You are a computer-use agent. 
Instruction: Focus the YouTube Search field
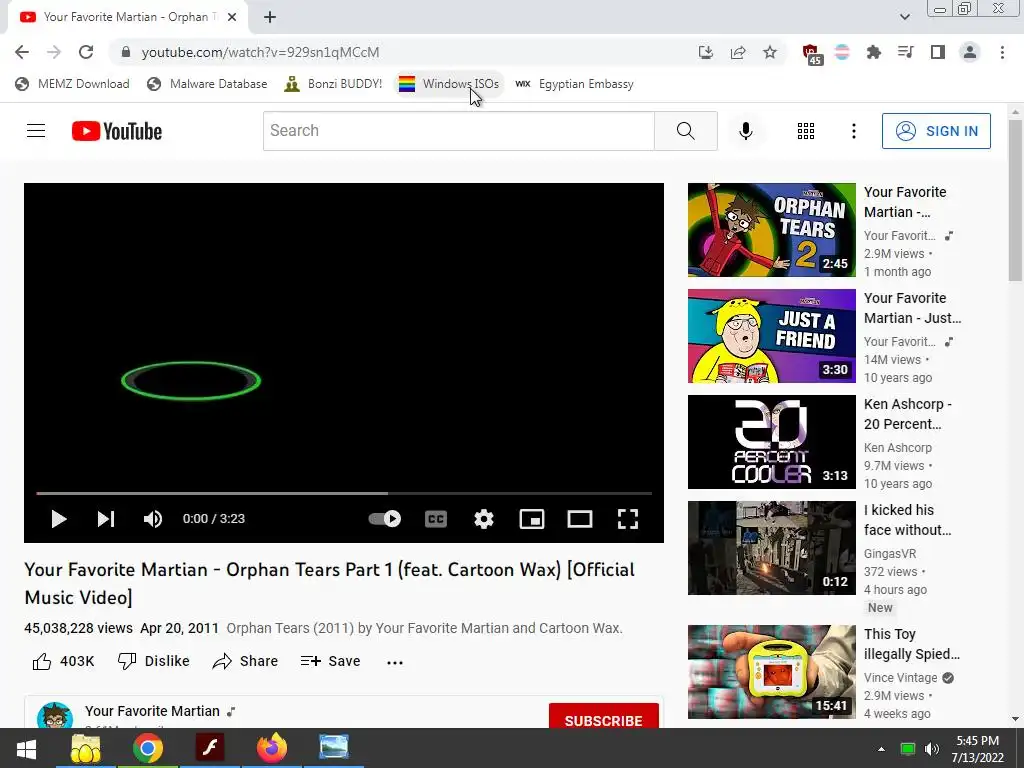coord(458,131)
